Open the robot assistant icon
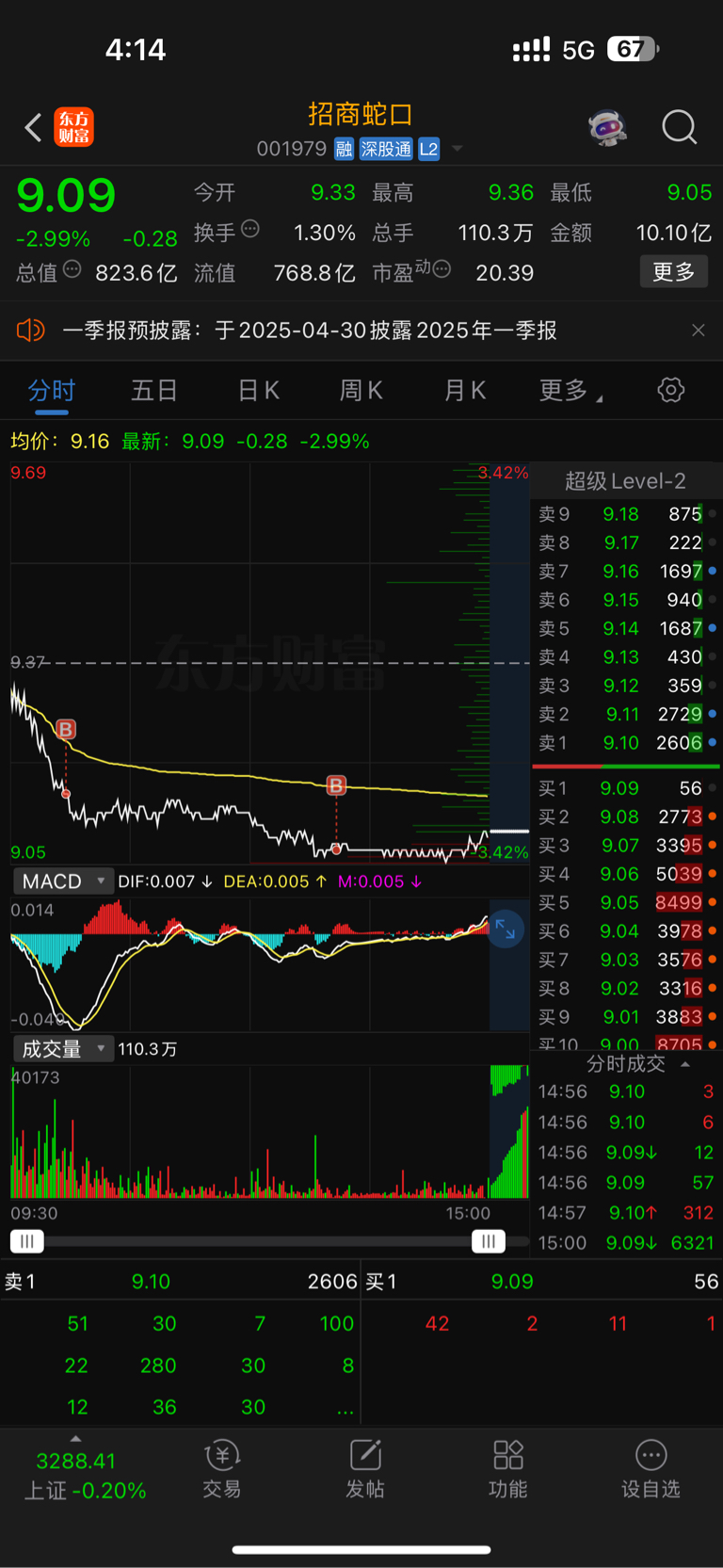The image size is (723, 1568). click(608, 127)
